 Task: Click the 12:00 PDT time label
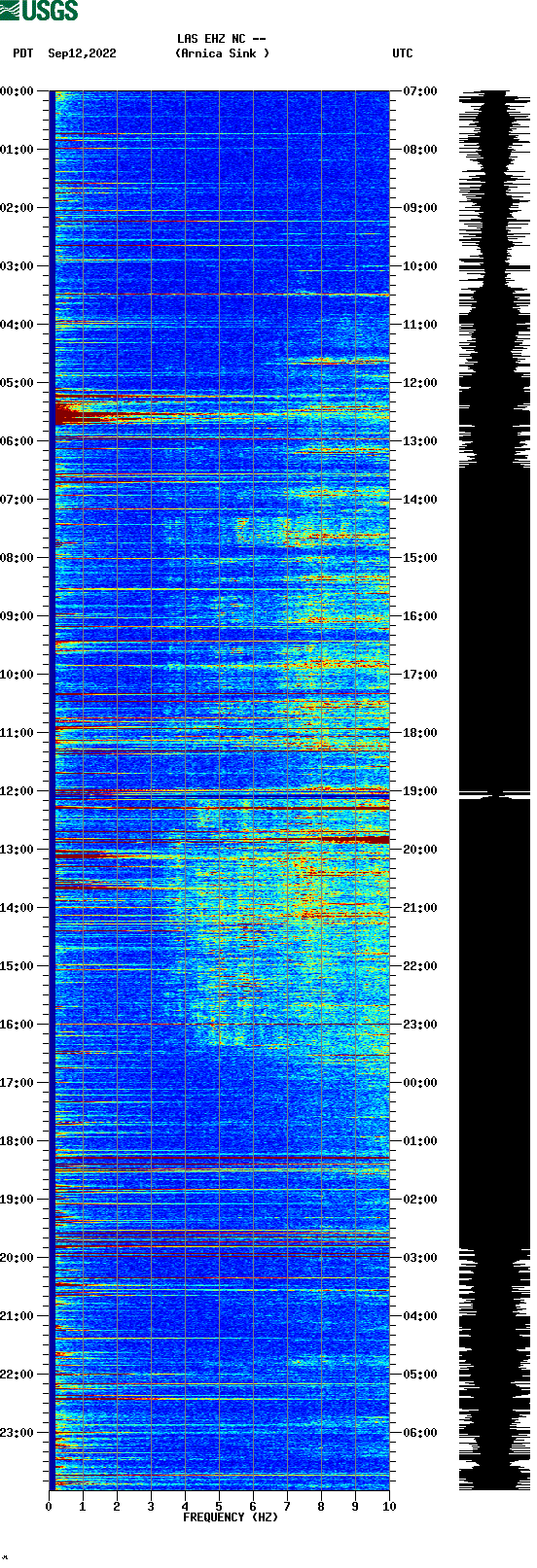point(18,791)
